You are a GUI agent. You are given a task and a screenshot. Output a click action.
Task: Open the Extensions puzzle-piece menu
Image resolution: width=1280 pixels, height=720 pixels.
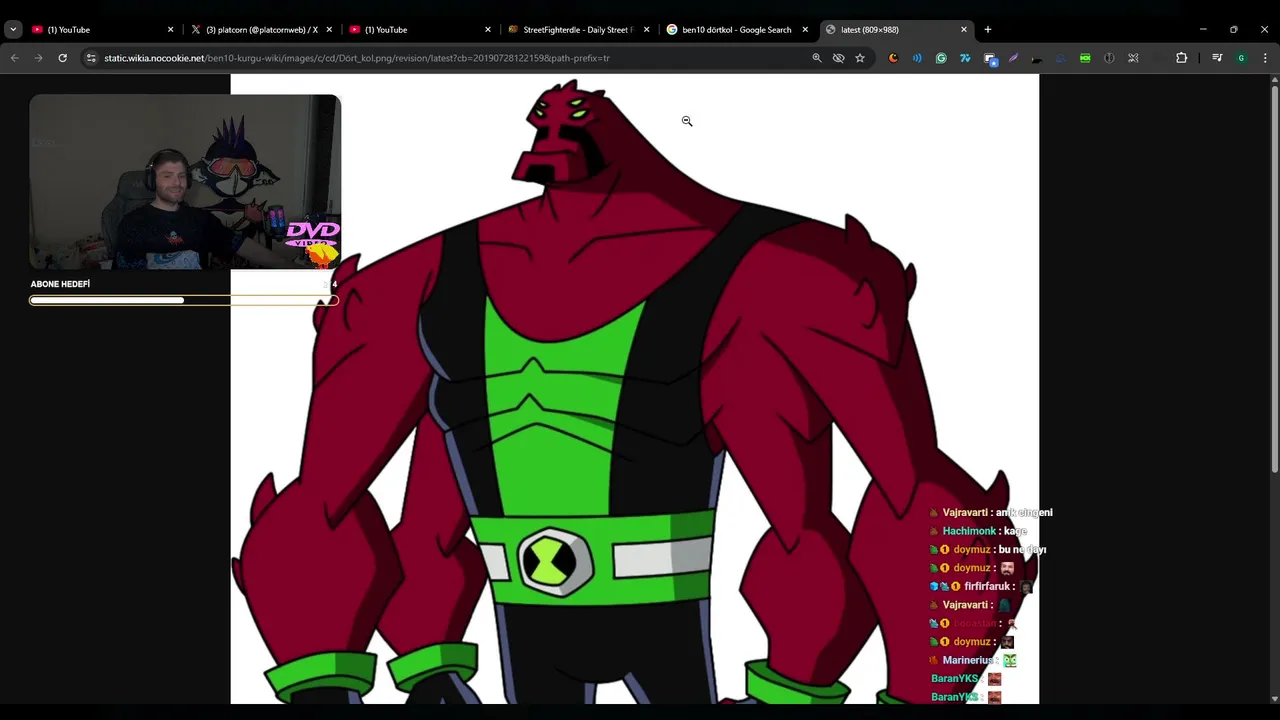coord(1181,58)
